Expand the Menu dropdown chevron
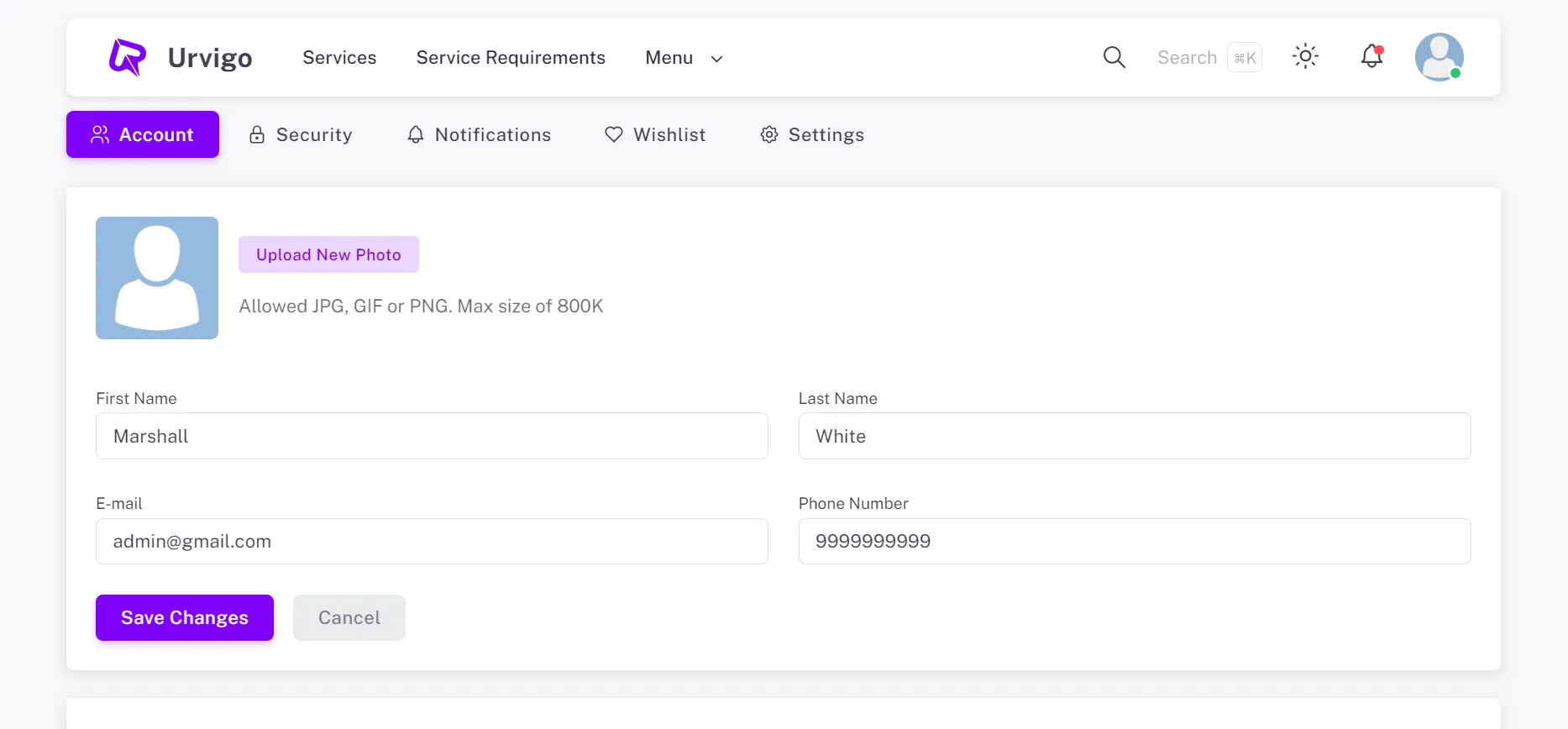 pos(716,59)
